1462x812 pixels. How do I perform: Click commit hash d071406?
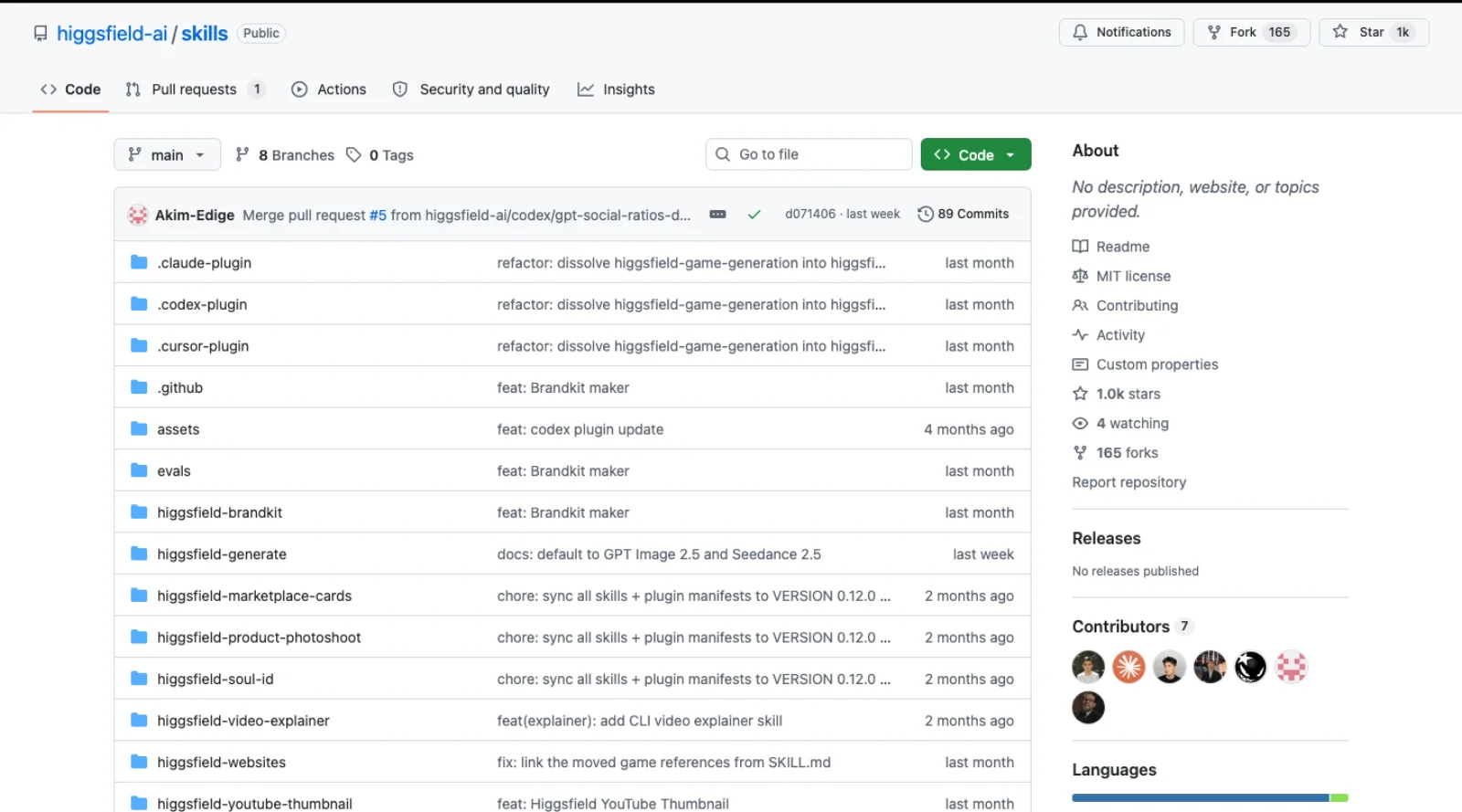[810, 214]
